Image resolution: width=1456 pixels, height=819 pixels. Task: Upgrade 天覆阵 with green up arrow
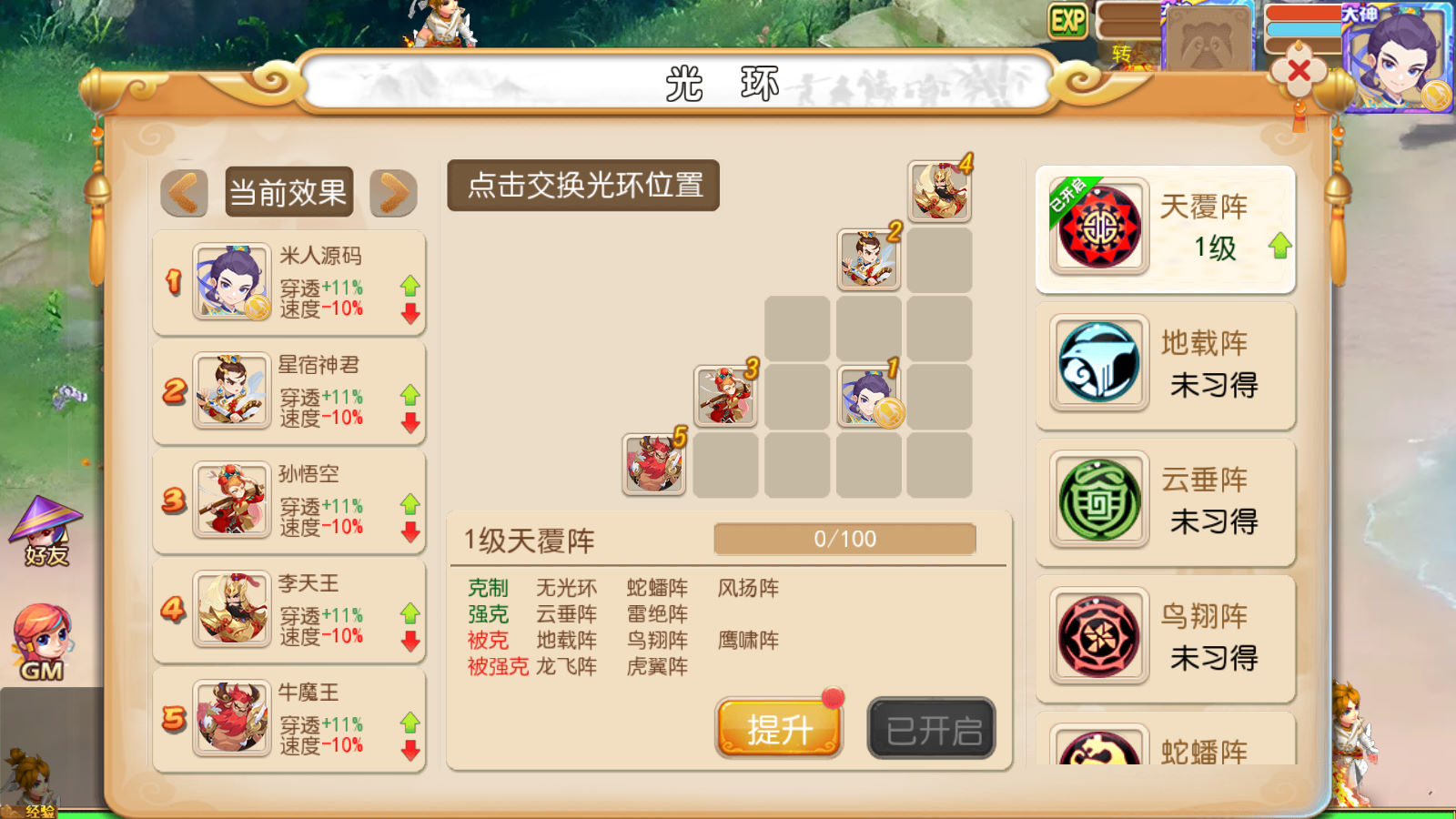tap(1280, 246)
